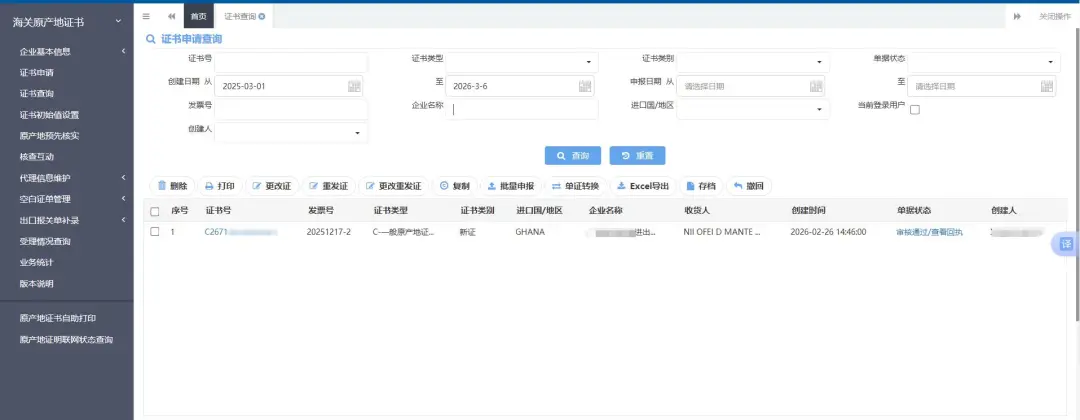The image size is (1080, 420).
Task: Click the tabs scroll-left double arrow
Action: pyautogui.click(x=171, y=16)
